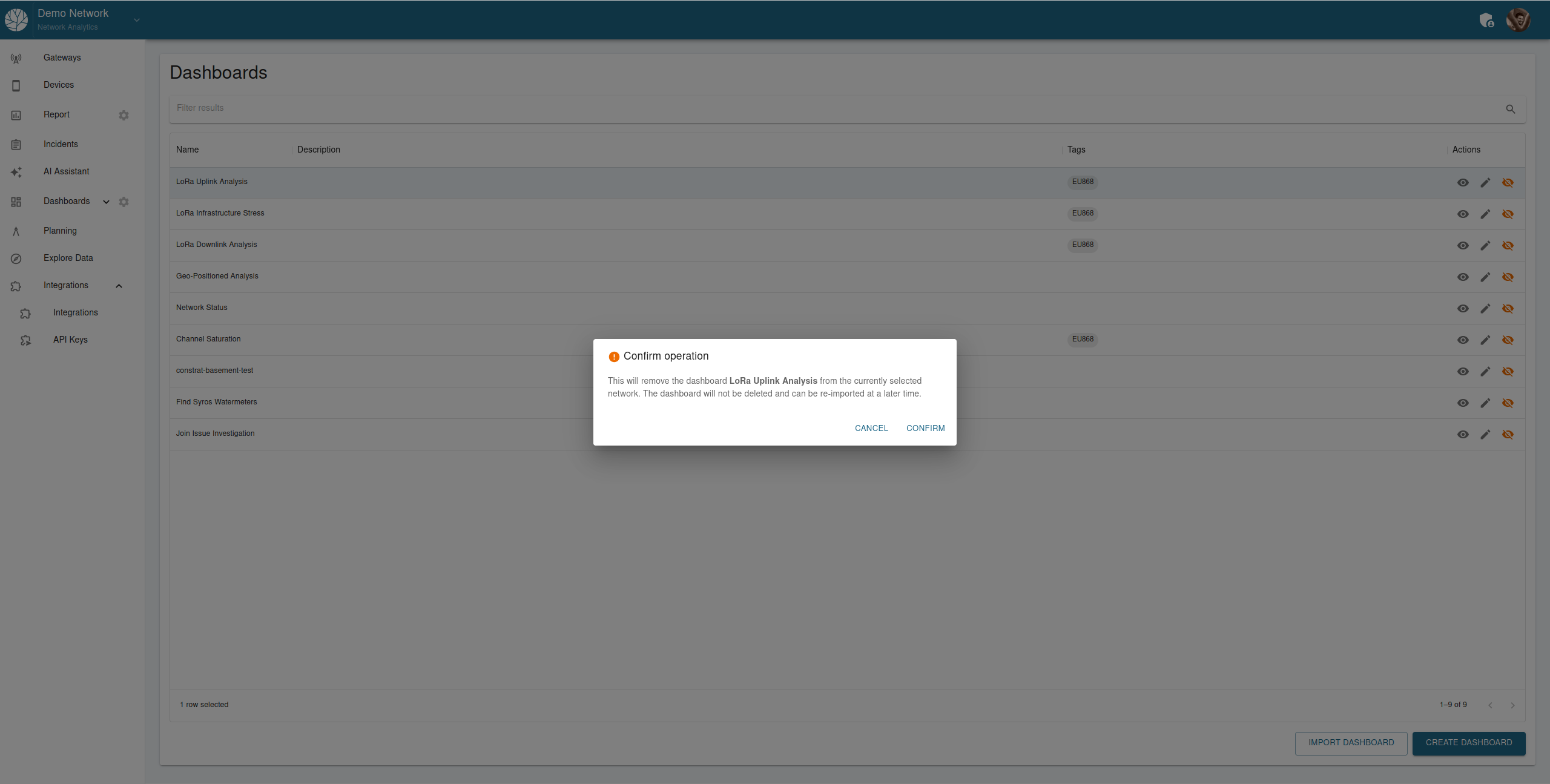The image size is (1550, 784).
Task: Expand the Demo Network dropdown
Action: pos(137,20)
